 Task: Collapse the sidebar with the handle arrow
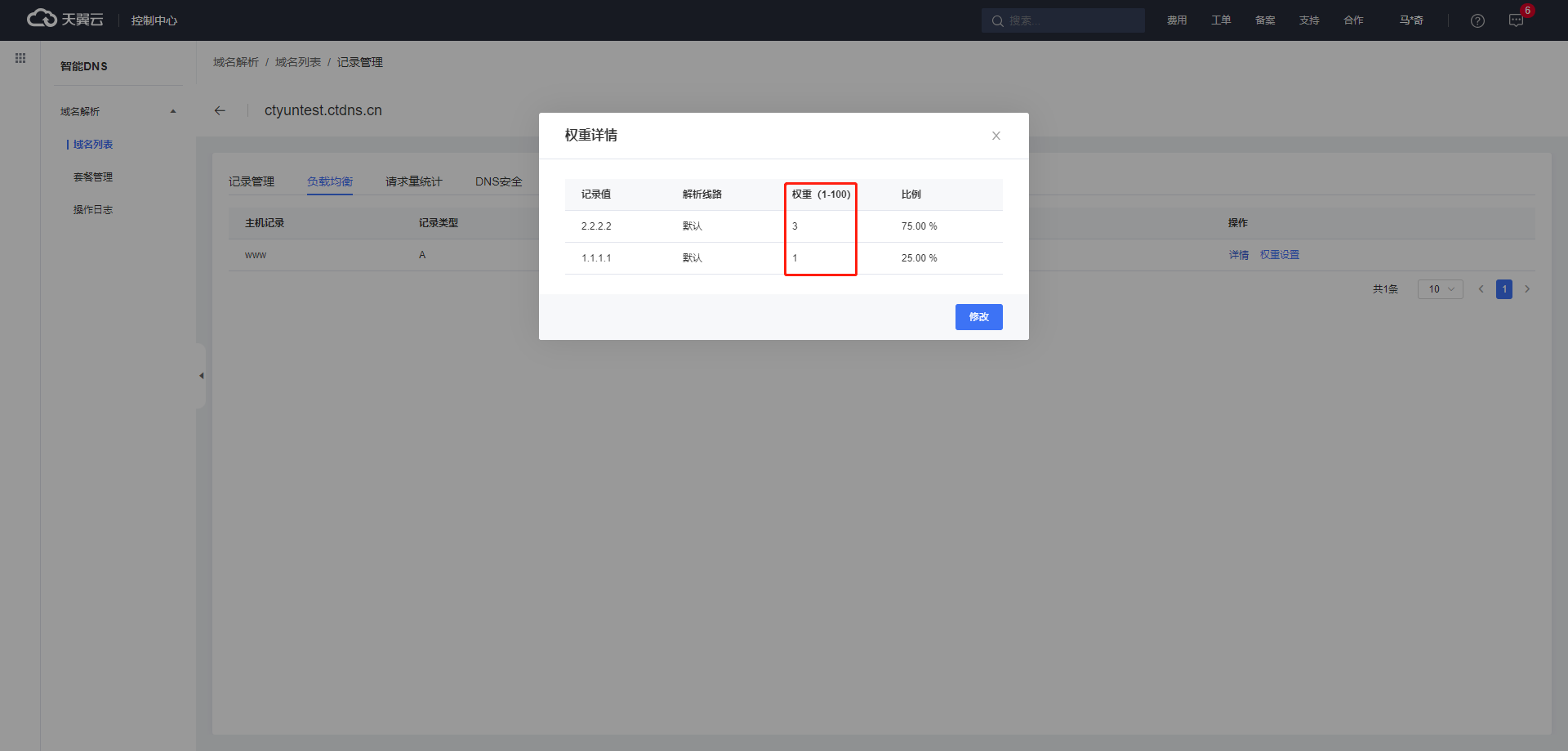(x=201, y=376)
